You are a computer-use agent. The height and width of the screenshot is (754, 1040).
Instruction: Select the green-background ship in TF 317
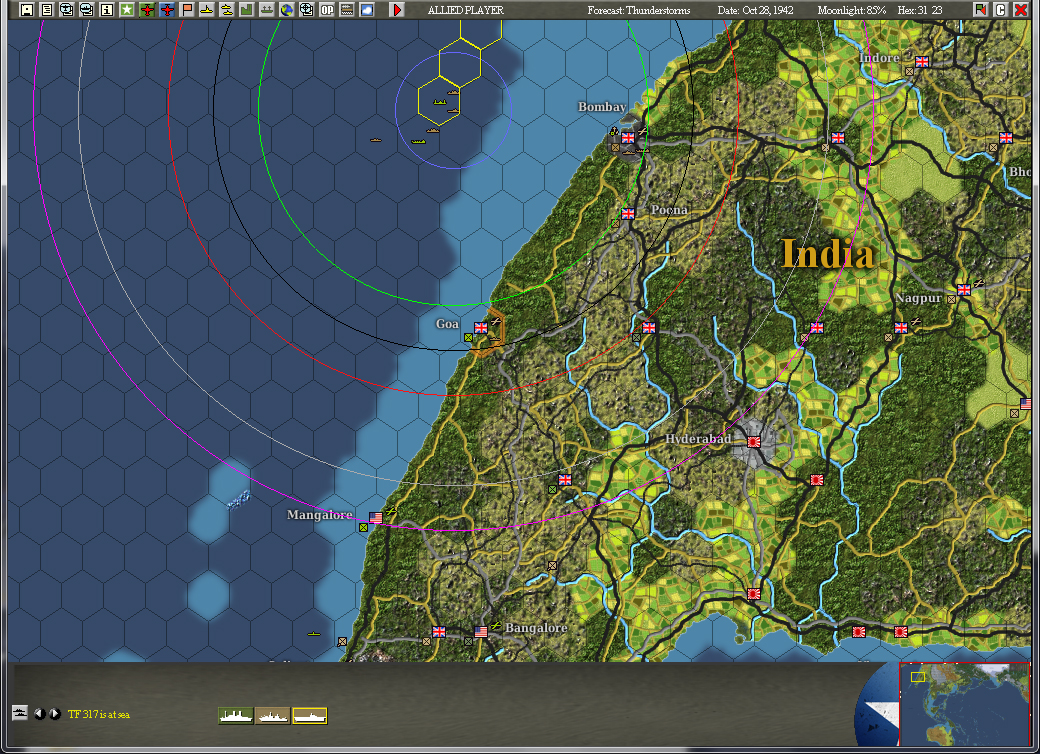(236, 716)
